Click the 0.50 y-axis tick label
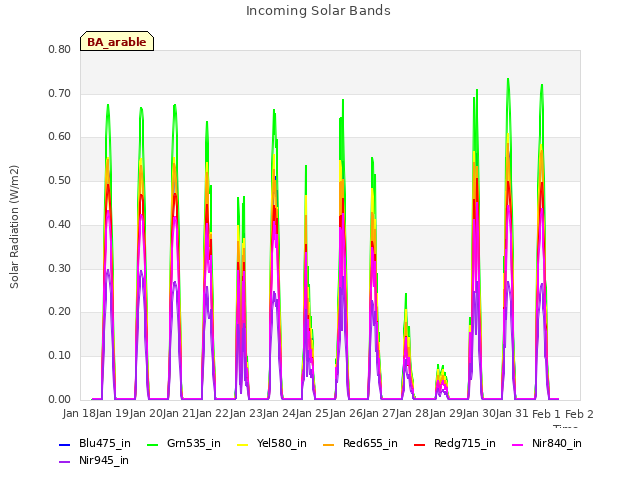The width and height of the screenshot is (640, 480). tap(60, 180)
